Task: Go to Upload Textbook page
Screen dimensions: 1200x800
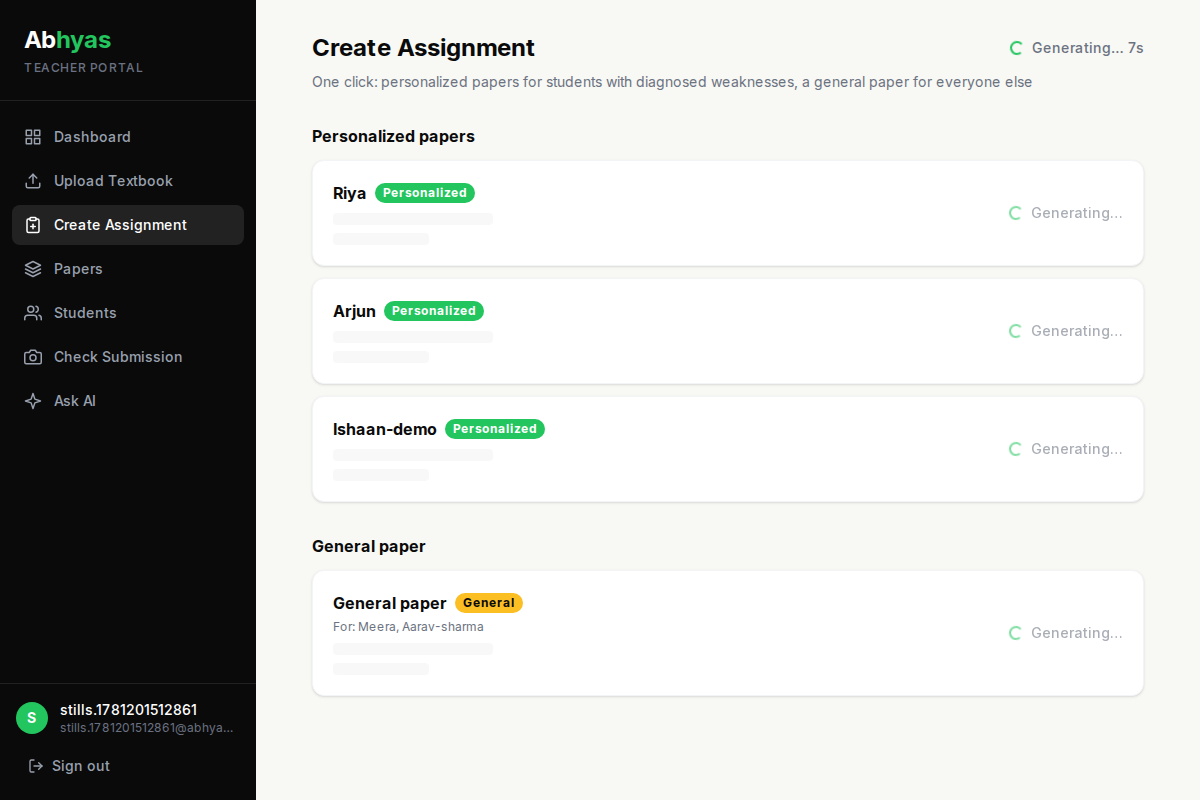Action: (x=128, y=181)
